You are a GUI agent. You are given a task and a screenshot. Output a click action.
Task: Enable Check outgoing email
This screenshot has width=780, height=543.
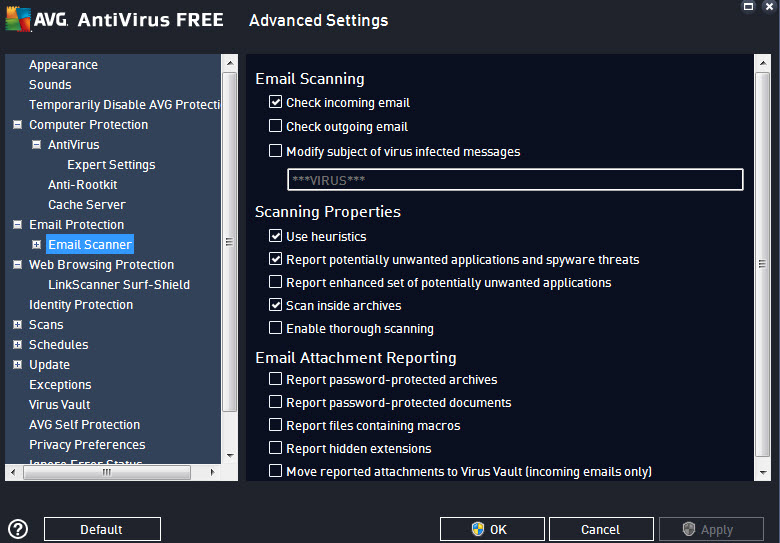tap(275, 126)
